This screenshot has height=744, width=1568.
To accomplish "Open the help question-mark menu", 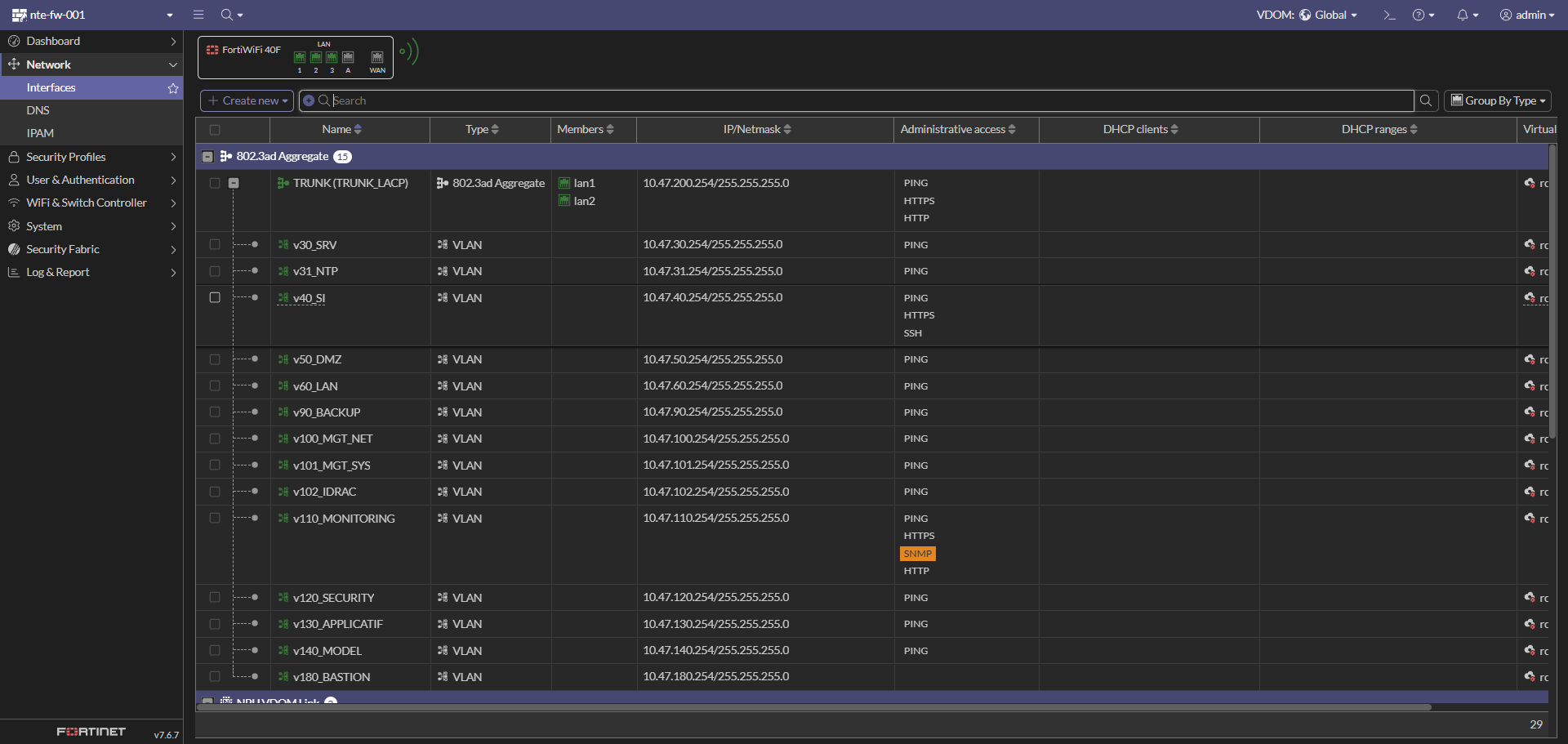I will click(1423, 15).
